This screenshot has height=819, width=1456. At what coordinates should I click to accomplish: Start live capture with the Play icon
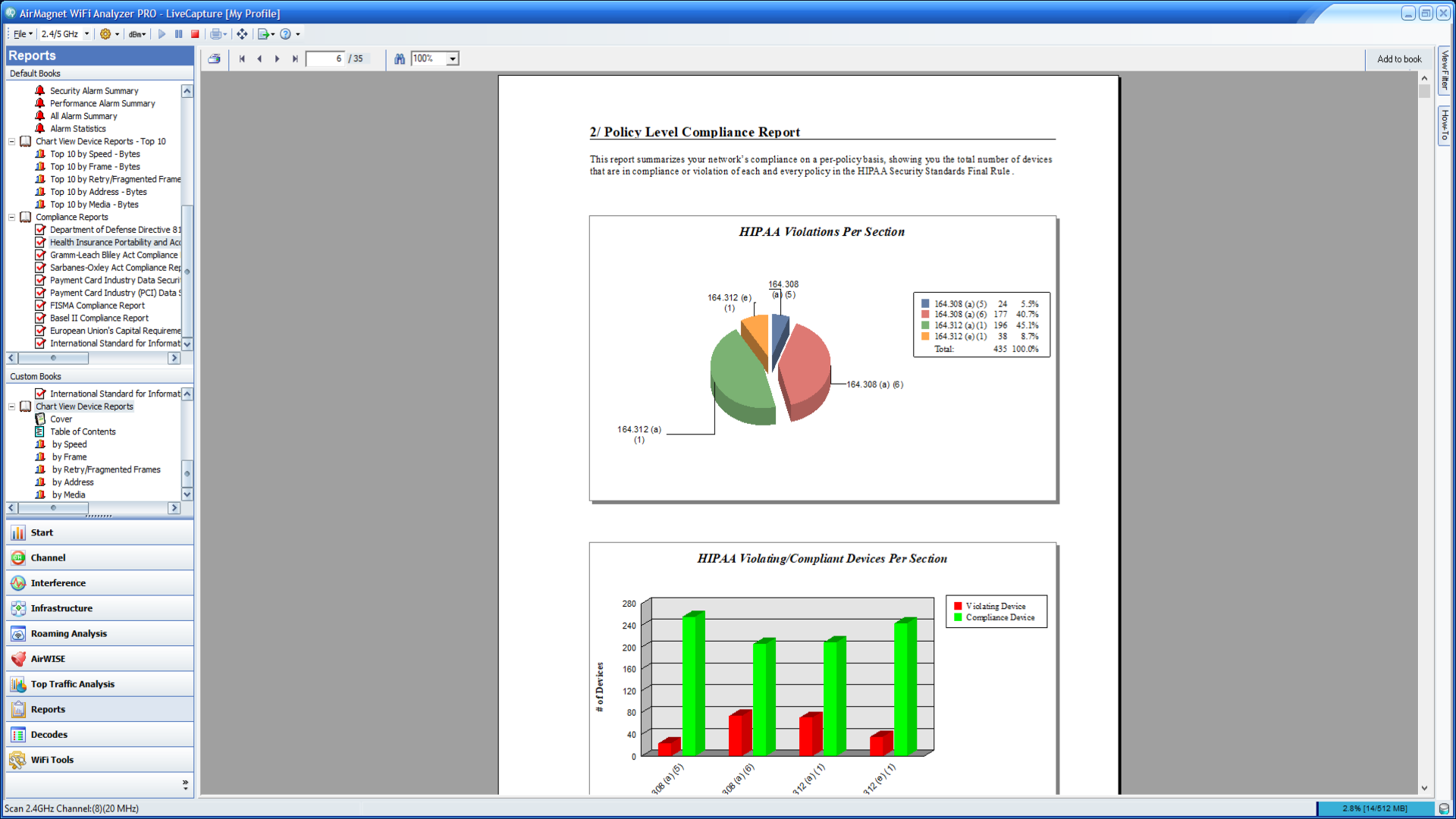point(161,34)
